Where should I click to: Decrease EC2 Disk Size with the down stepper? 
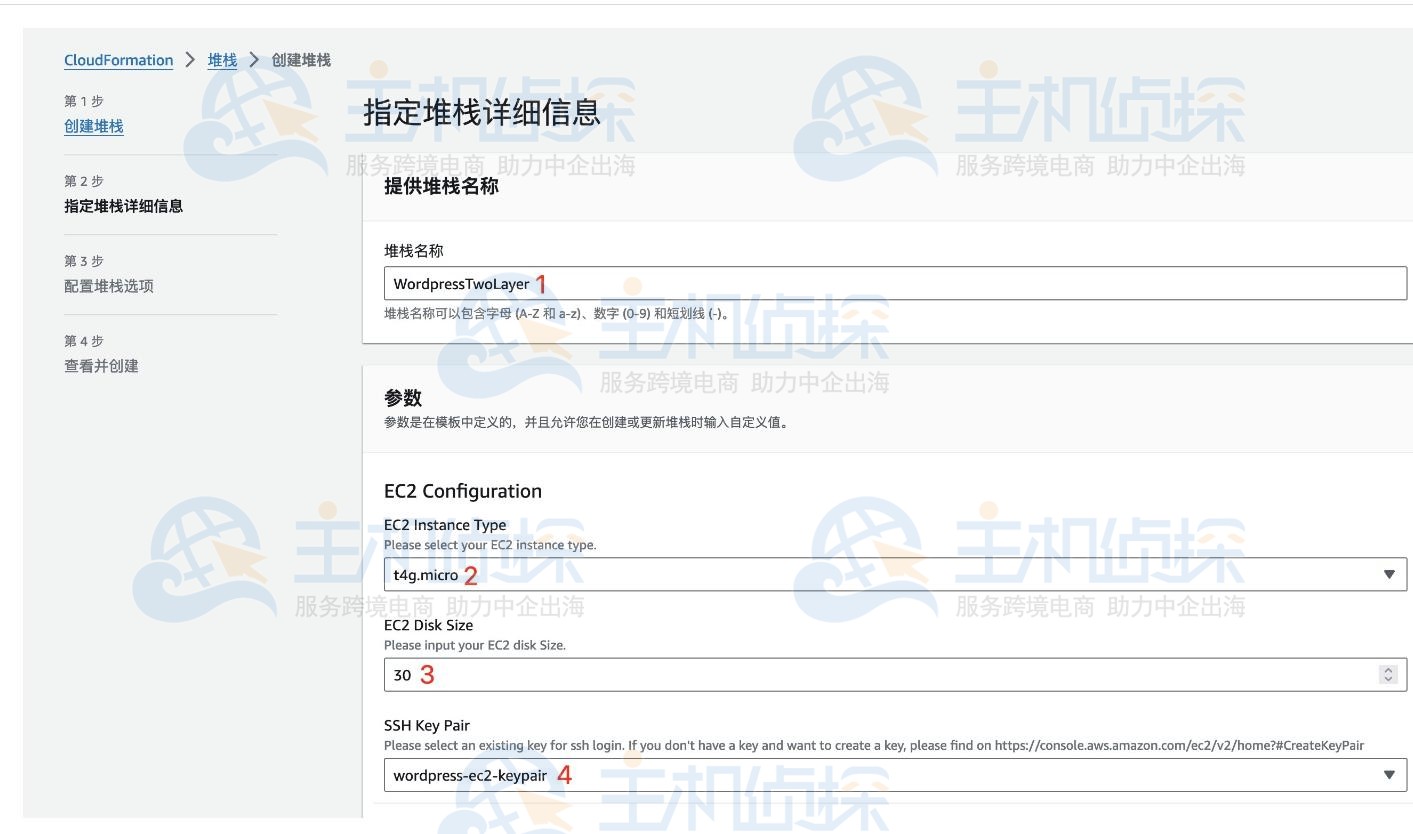[x=1388, y=680]
